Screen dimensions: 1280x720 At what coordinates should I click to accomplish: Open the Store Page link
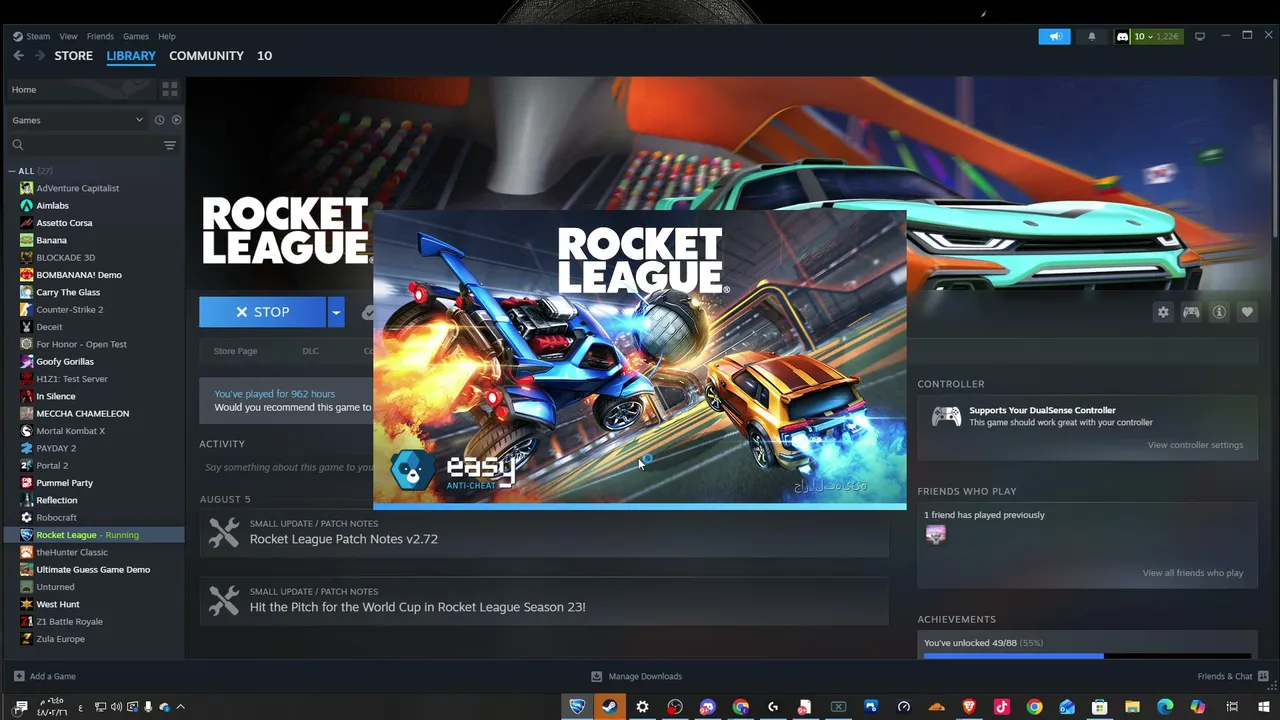(x=235, y=351)
